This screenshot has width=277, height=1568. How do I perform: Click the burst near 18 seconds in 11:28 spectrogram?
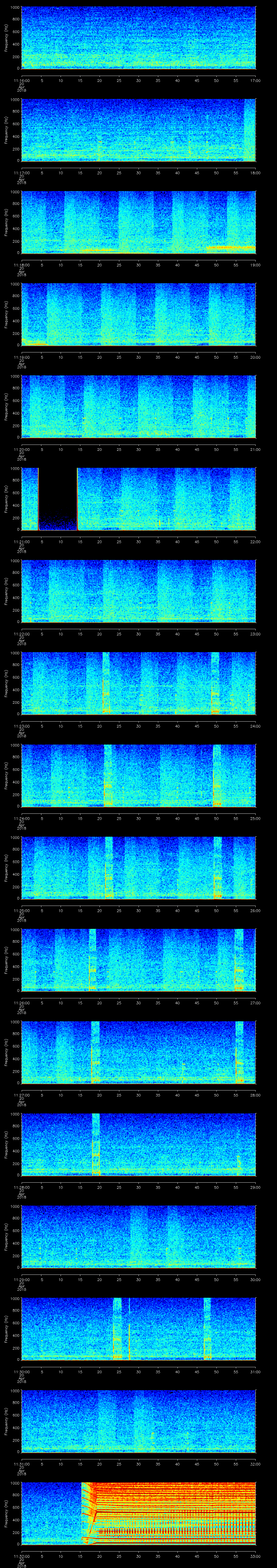[95, 1144]
